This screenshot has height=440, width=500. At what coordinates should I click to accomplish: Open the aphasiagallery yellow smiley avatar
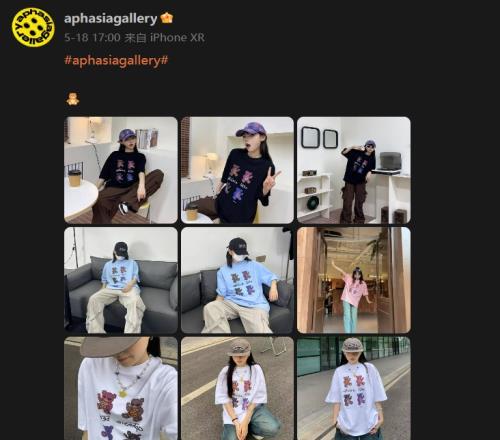click(x=33, y=27)
